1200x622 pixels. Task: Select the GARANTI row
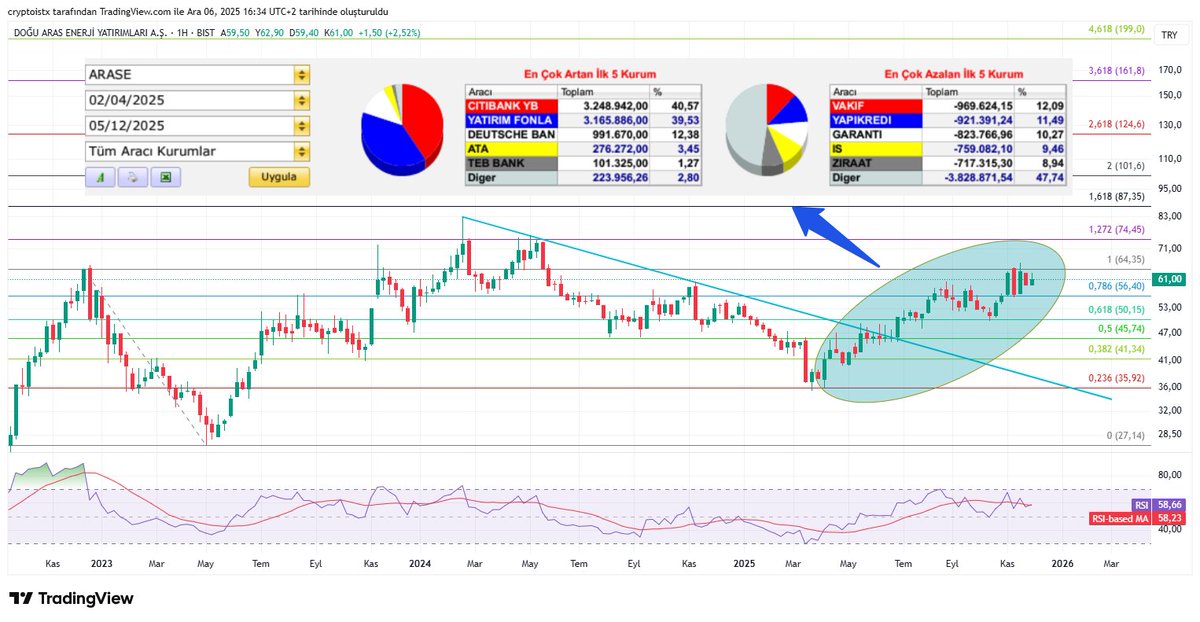[x=947, y=134]
